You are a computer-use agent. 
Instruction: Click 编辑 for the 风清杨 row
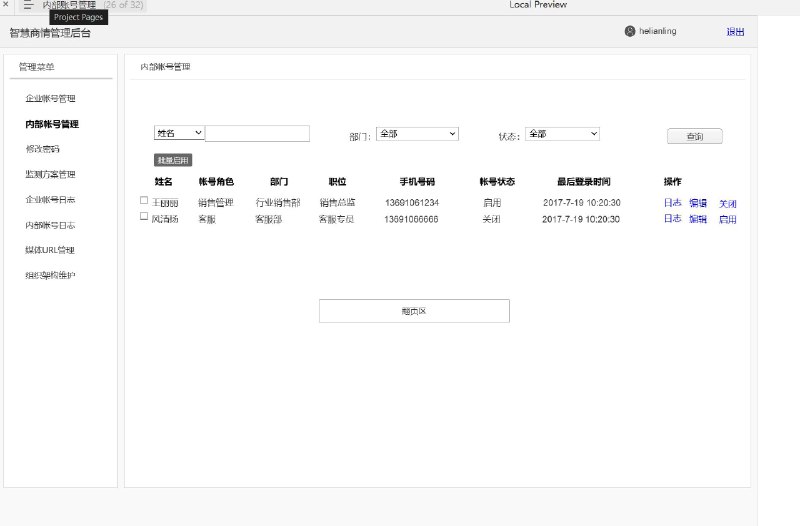point(698,219)
